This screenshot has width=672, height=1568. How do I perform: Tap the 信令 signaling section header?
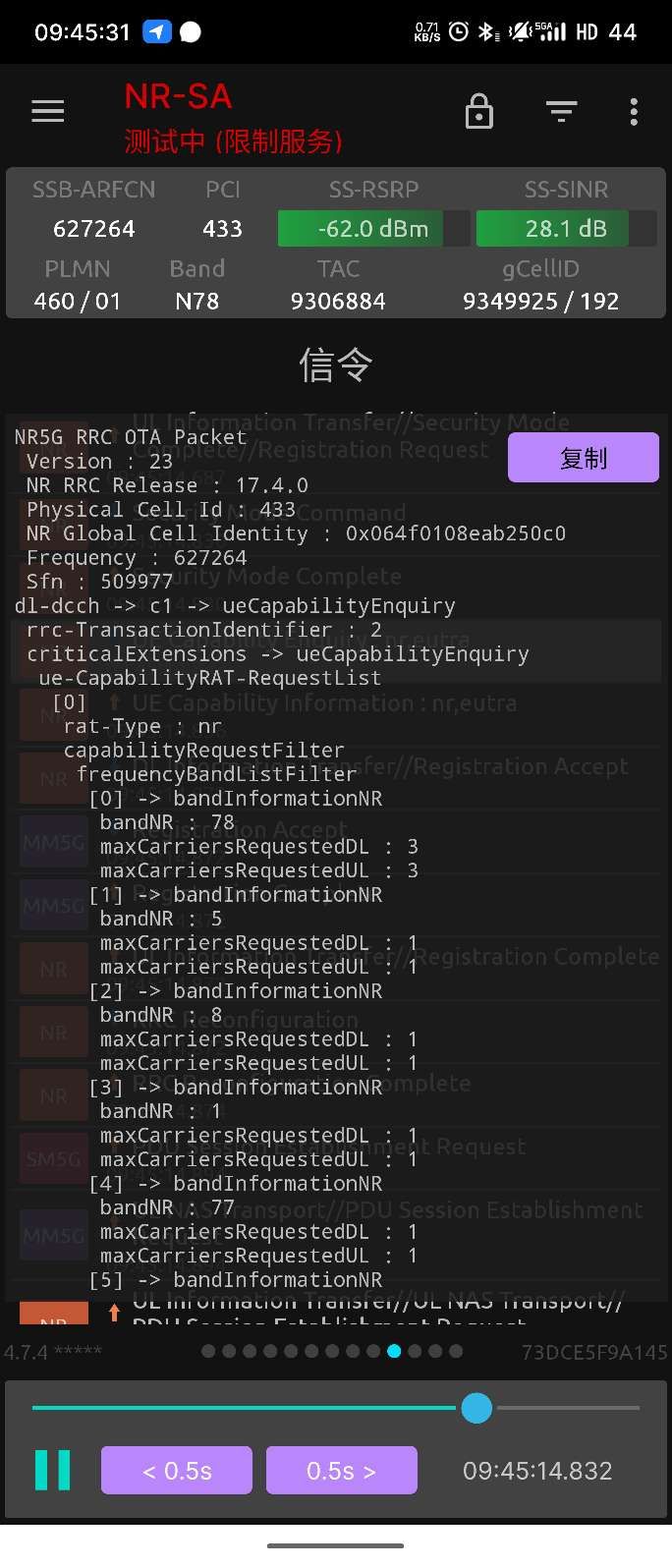(336, 365)
